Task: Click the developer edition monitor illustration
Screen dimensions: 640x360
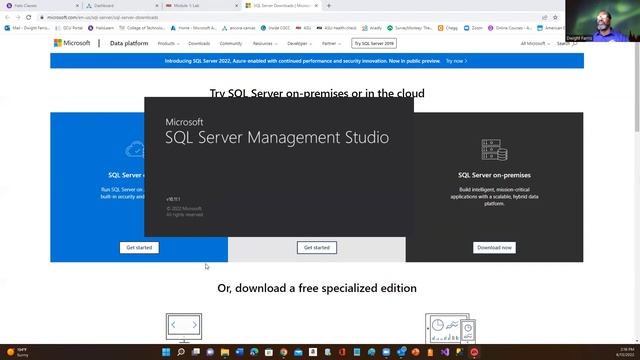Action: pos(184,328)
